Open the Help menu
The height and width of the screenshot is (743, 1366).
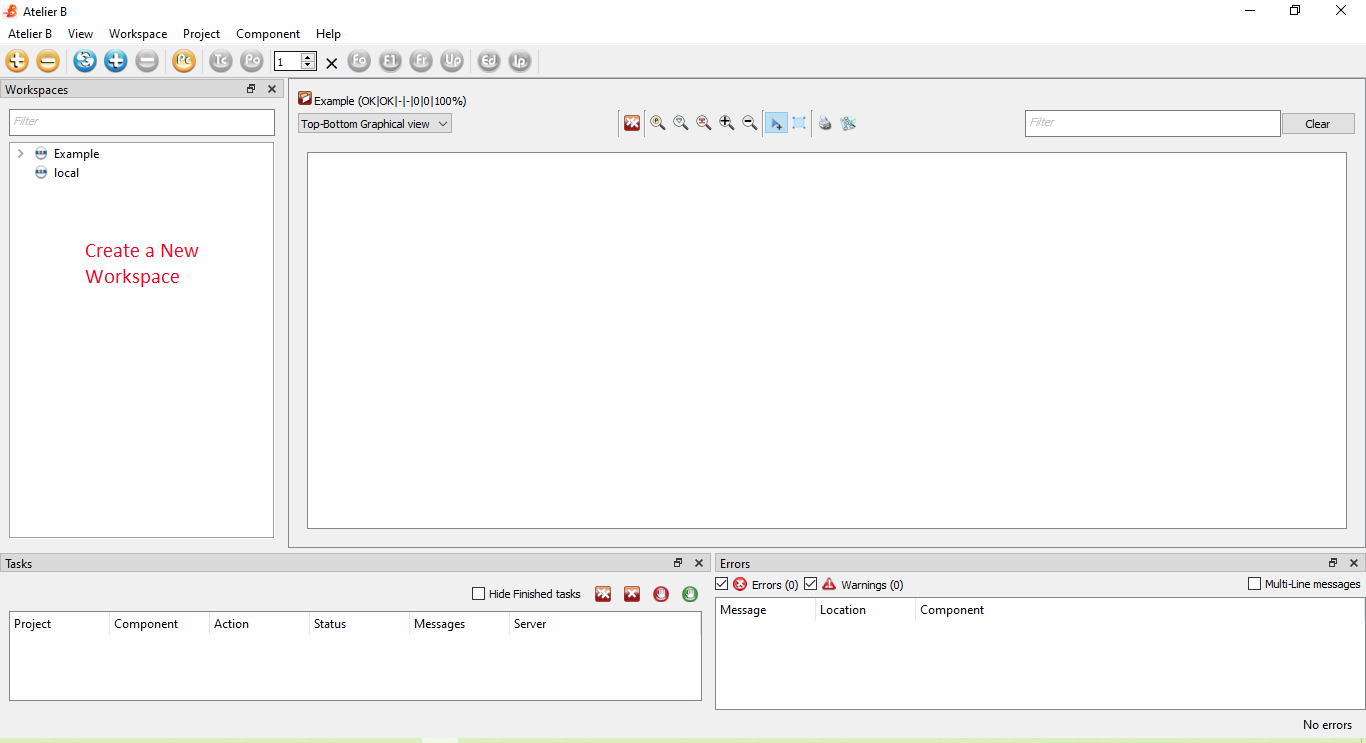click(x=328, y=34)
